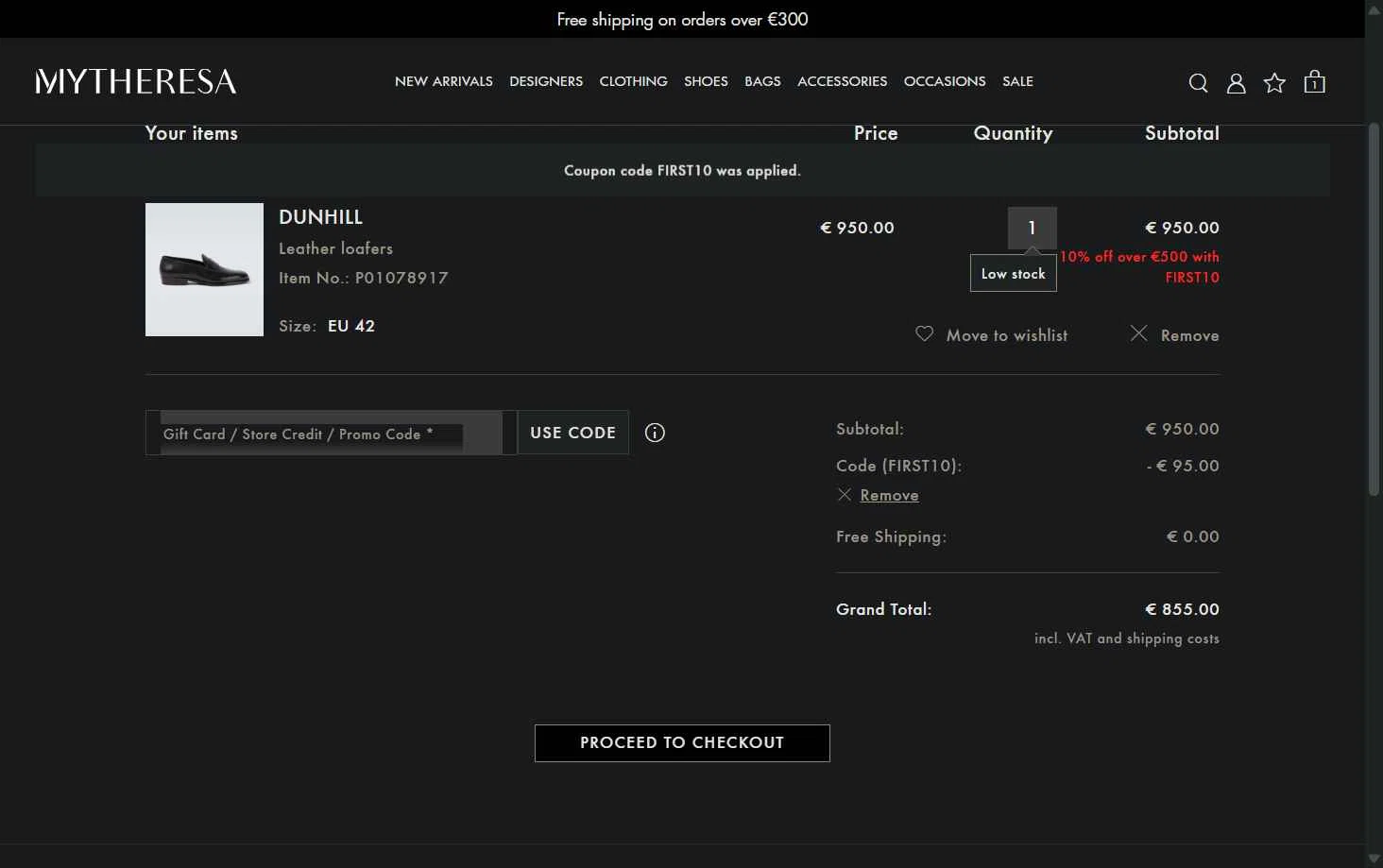The image size is (1383, 868).
Task: Click the Free Shipping € 0.00 value
Action: pyautogui.click(x=1192, y=536)
